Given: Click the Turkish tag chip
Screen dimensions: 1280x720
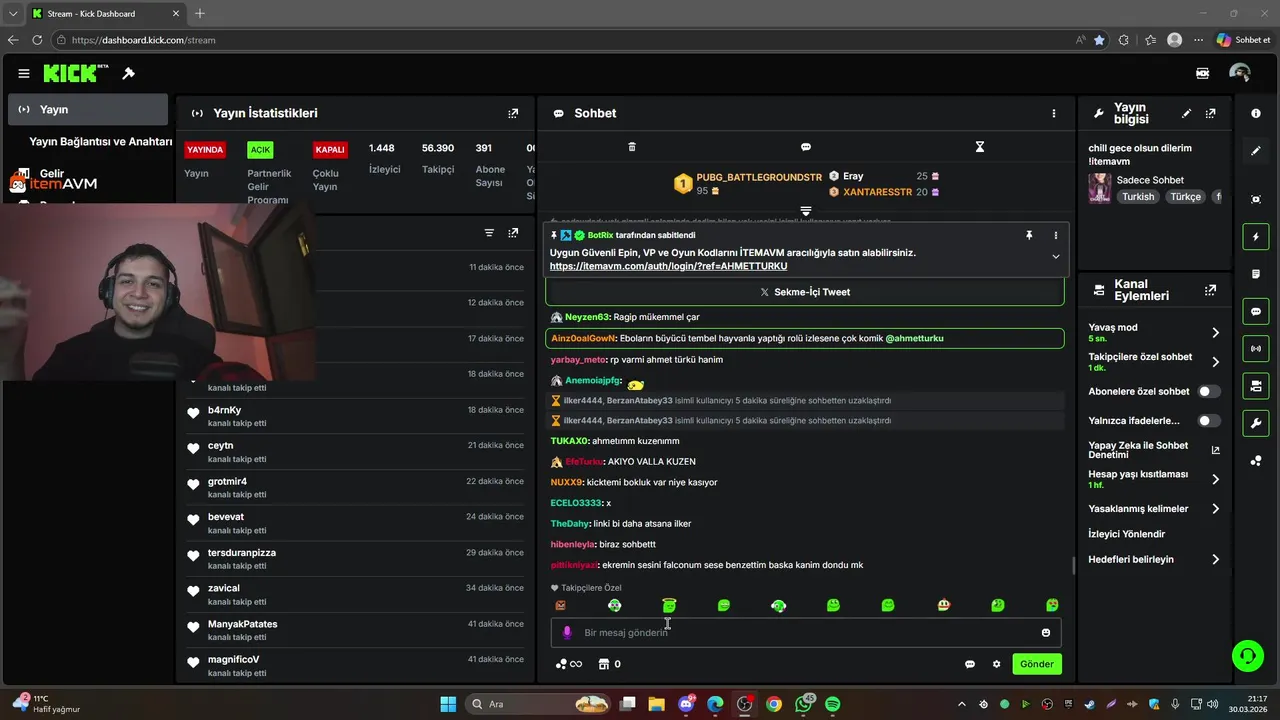Looking at the screenshot, I should [x=1138, y=197].
